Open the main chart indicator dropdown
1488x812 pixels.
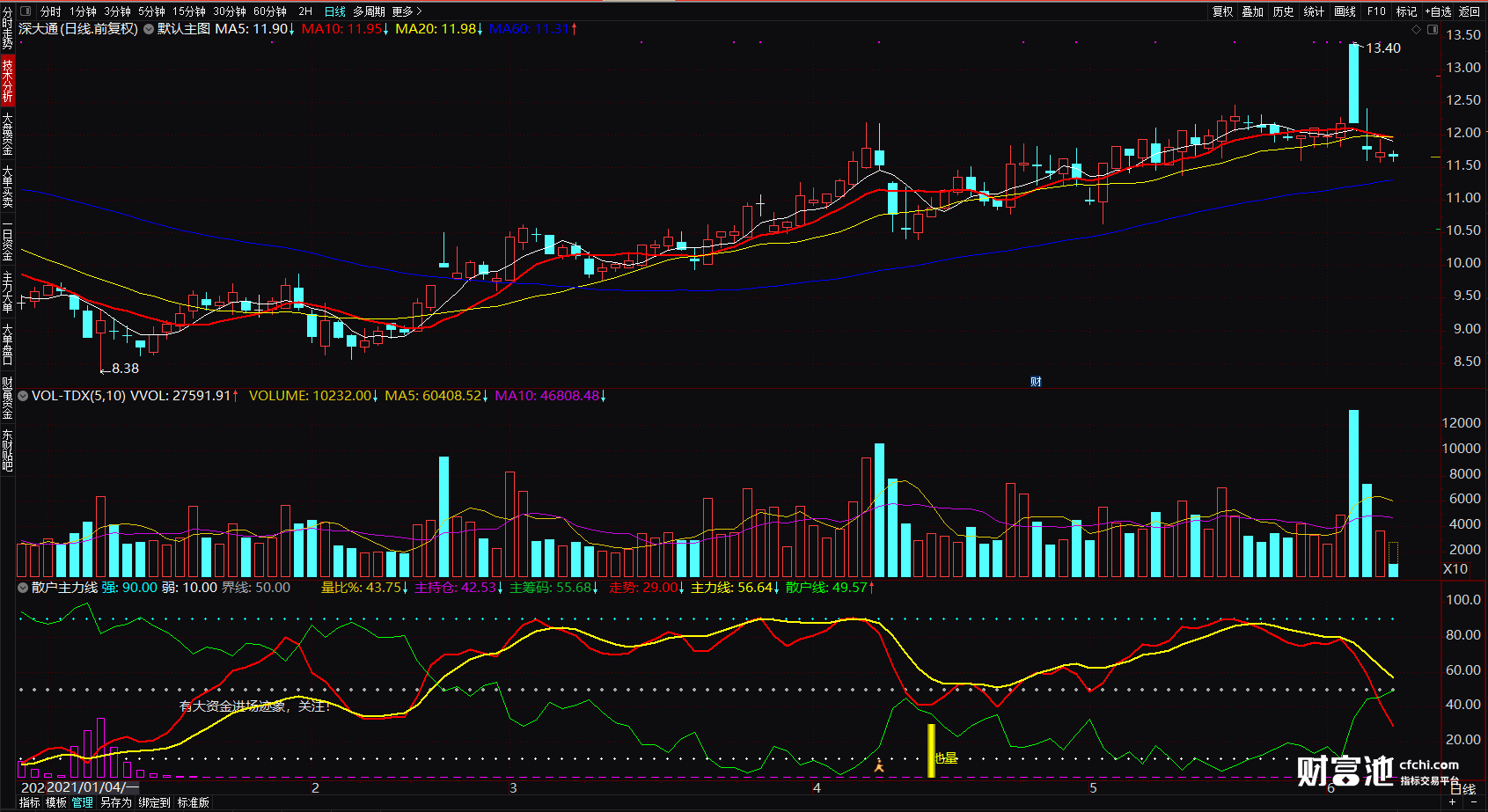pos(149,29)
